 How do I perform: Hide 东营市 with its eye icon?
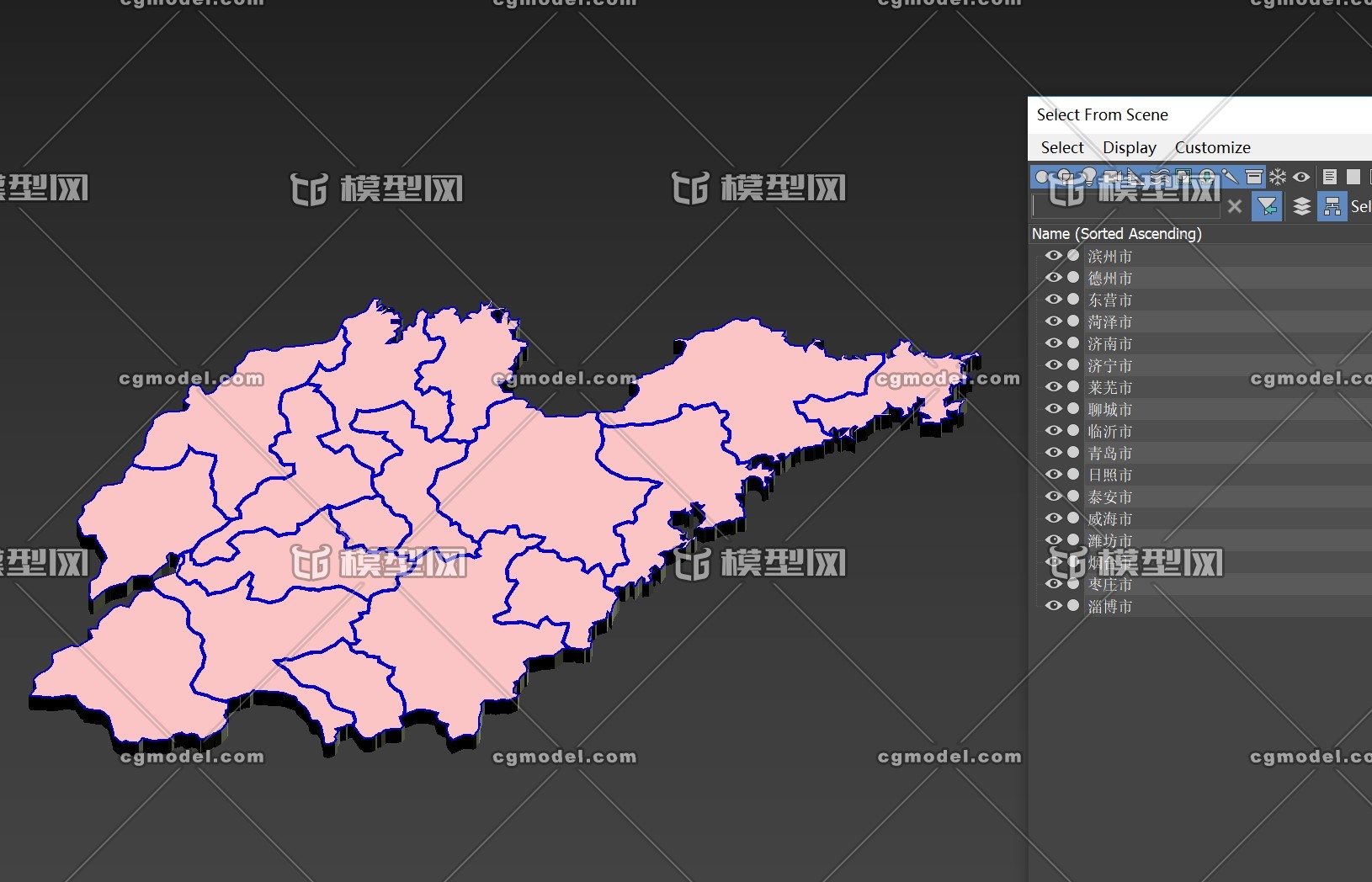[1053, 299]
